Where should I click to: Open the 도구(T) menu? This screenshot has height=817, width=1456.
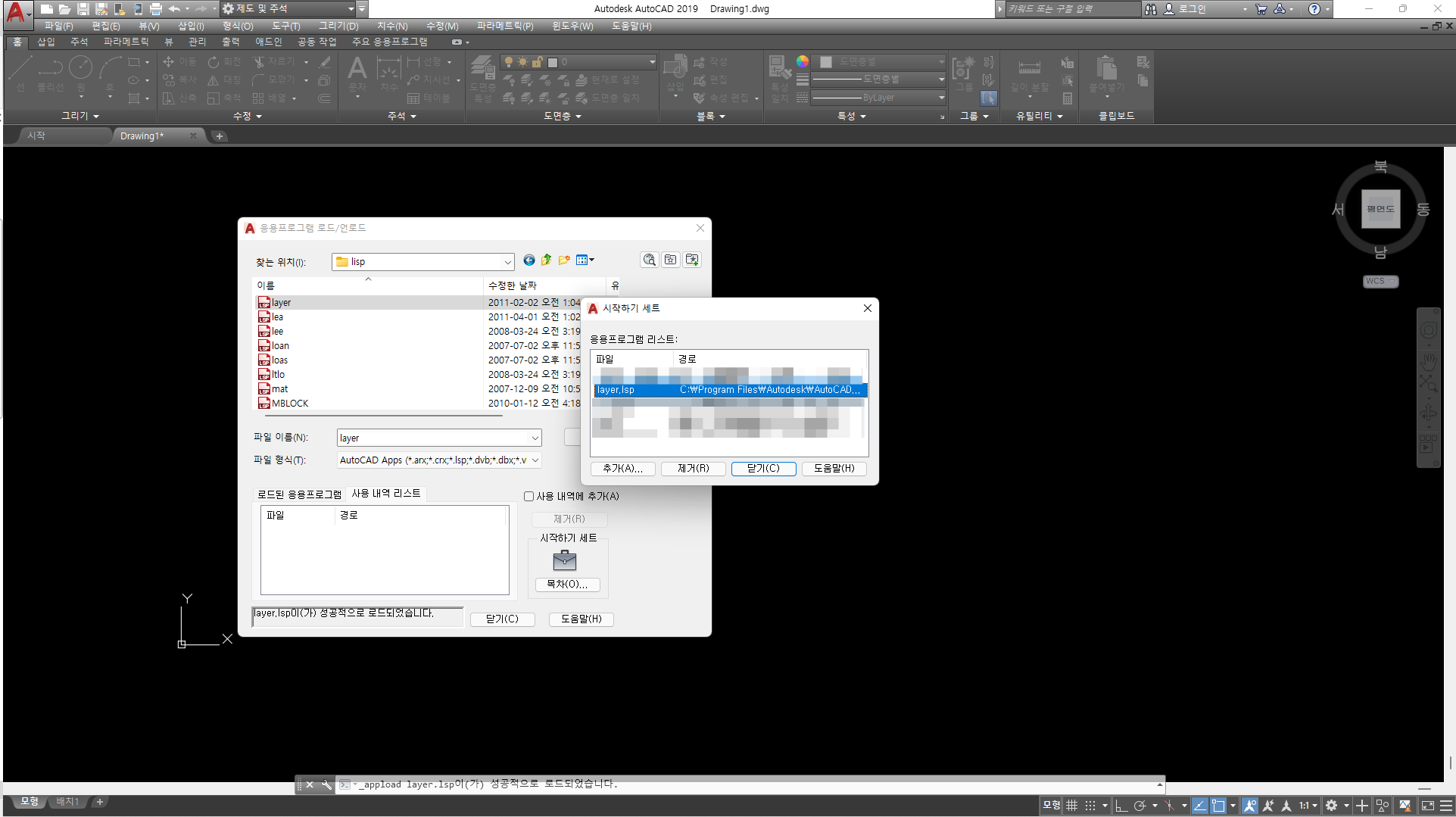[x=285, y=26]
